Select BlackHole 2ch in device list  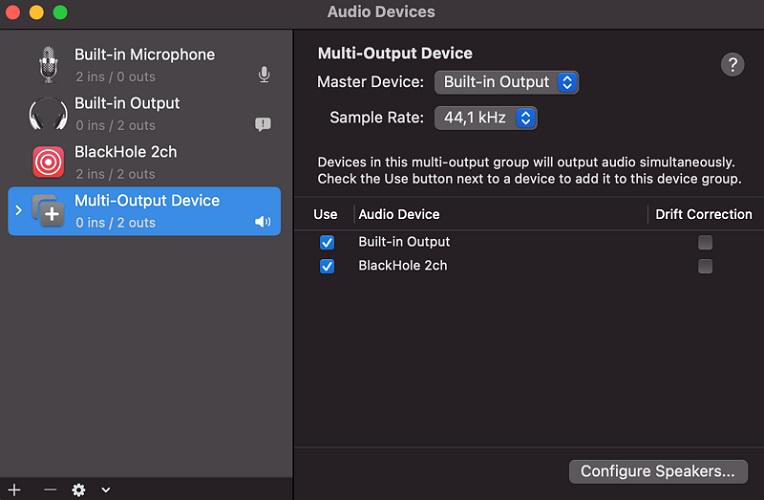pyautogui.click(x=144, y=162)
